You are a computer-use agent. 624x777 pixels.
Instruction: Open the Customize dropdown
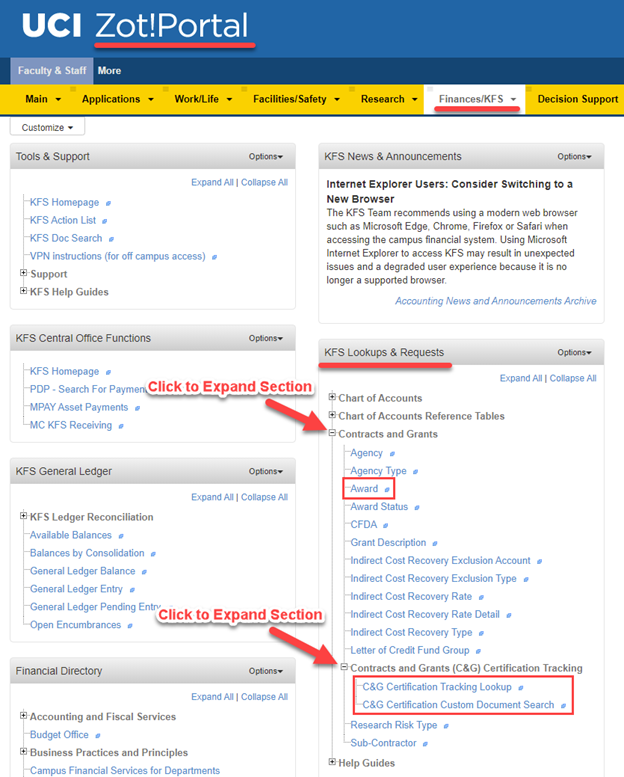pos(47,127)
